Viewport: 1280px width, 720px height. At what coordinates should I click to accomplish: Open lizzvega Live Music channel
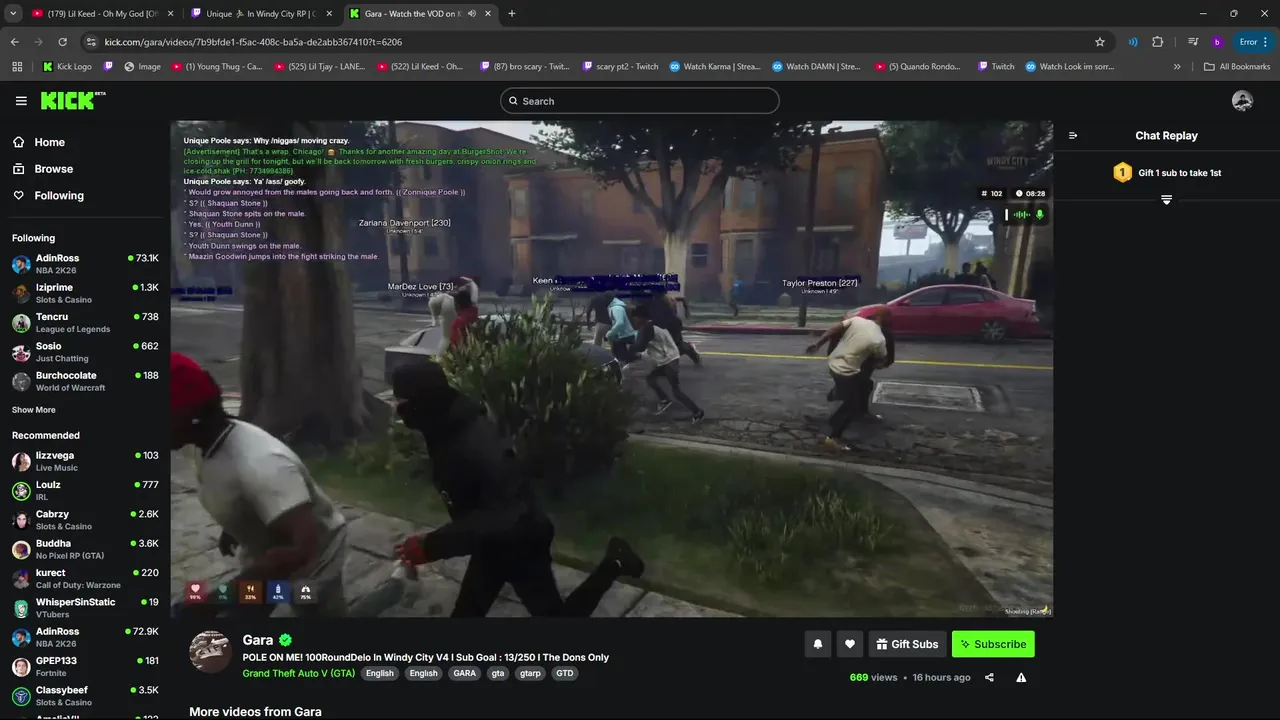tap(85, 461)
